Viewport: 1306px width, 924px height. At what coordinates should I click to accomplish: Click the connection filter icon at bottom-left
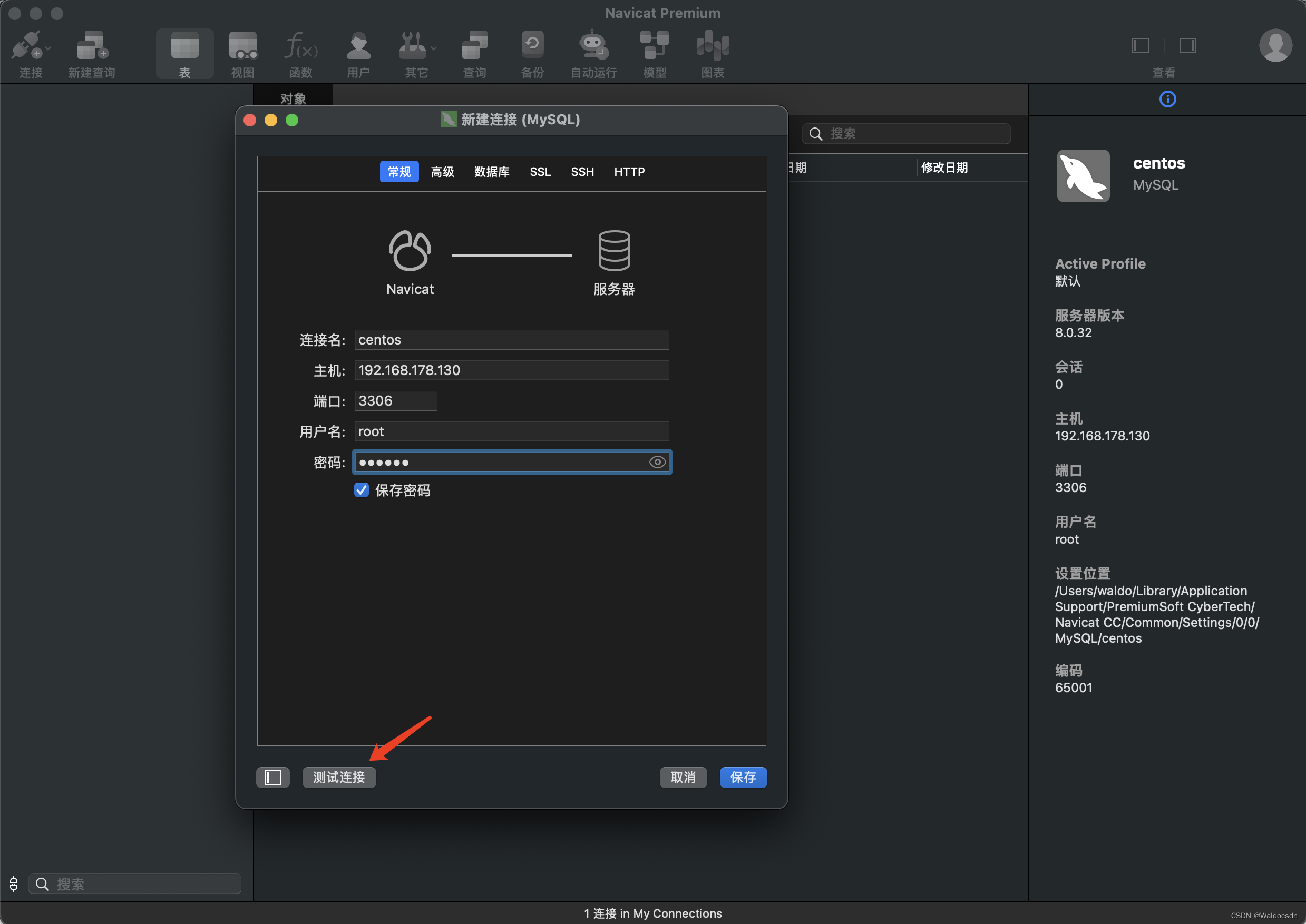pyautogui.click(x=14, y=883)
